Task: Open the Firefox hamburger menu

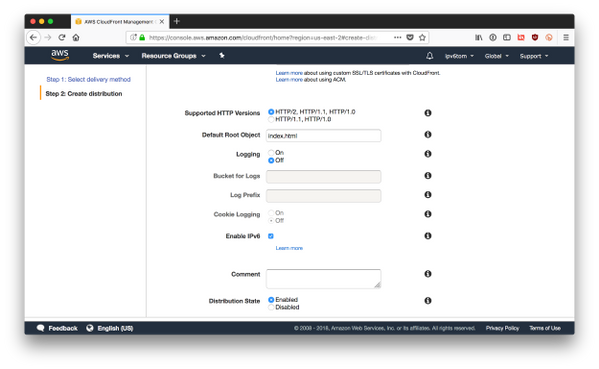Action: (566, 37)
